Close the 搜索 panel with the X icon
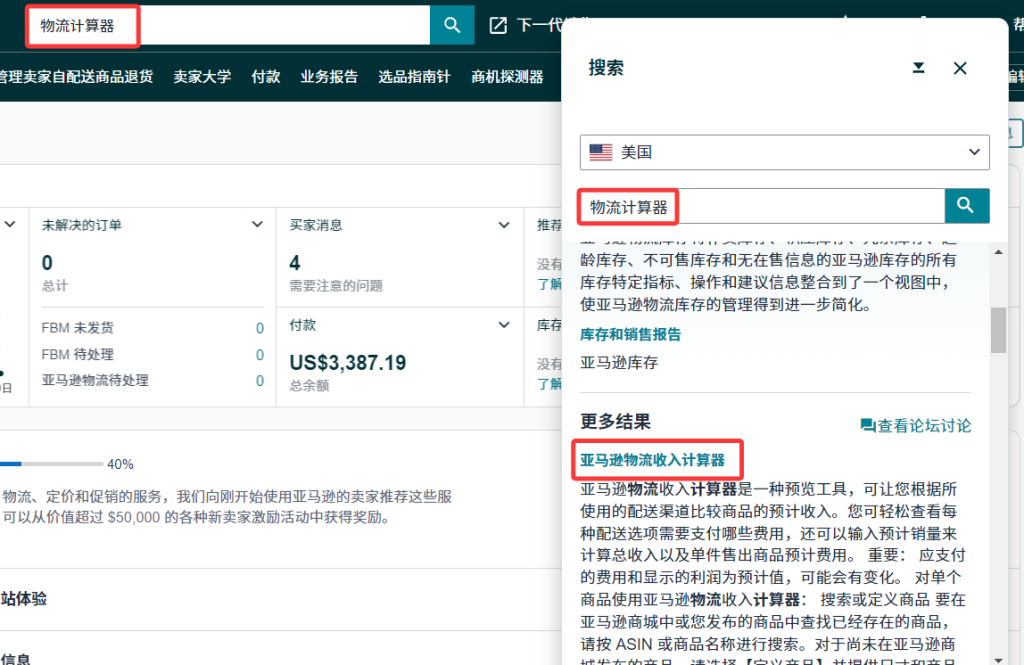This screenshot has height=665, width=1024. click(960, 68)
